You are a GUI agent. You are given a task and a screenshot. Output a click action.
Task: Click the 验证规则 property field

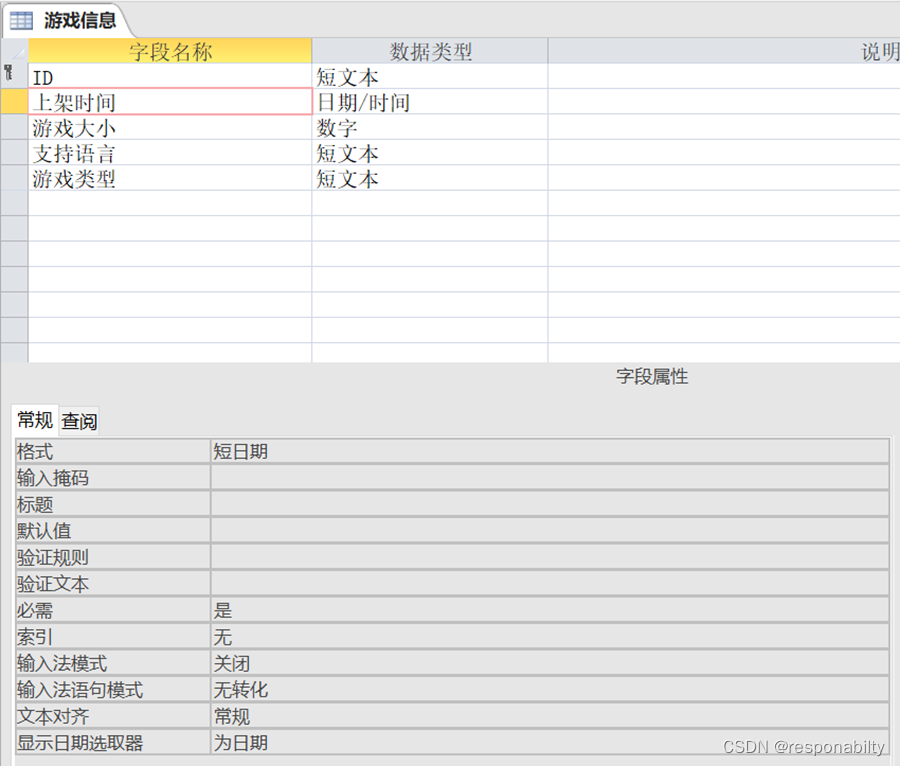[550, 557]
